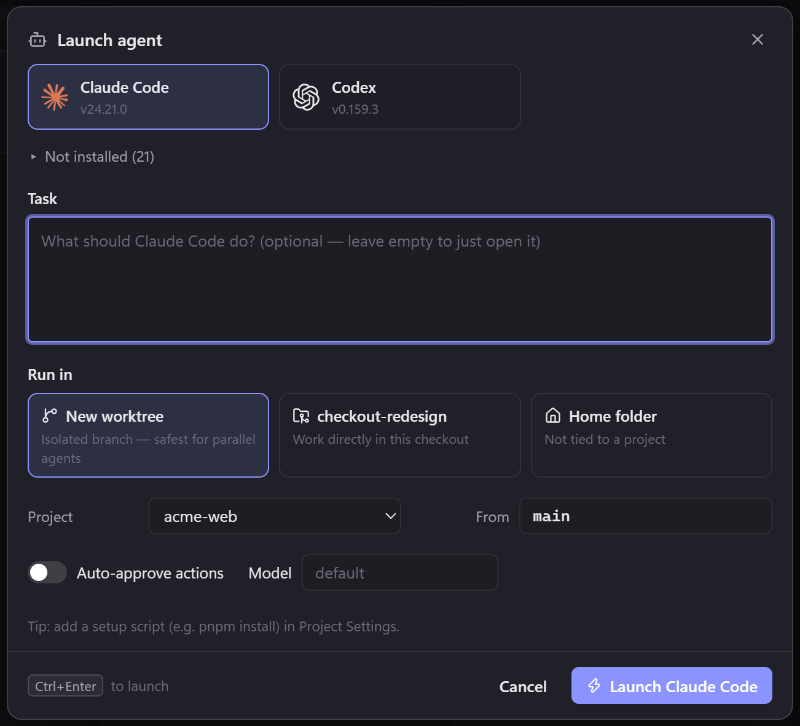Image resolution: width=800 pixels, height=726 pixels.
Task: Click the Project field label
Action: [x=51, y=517]
